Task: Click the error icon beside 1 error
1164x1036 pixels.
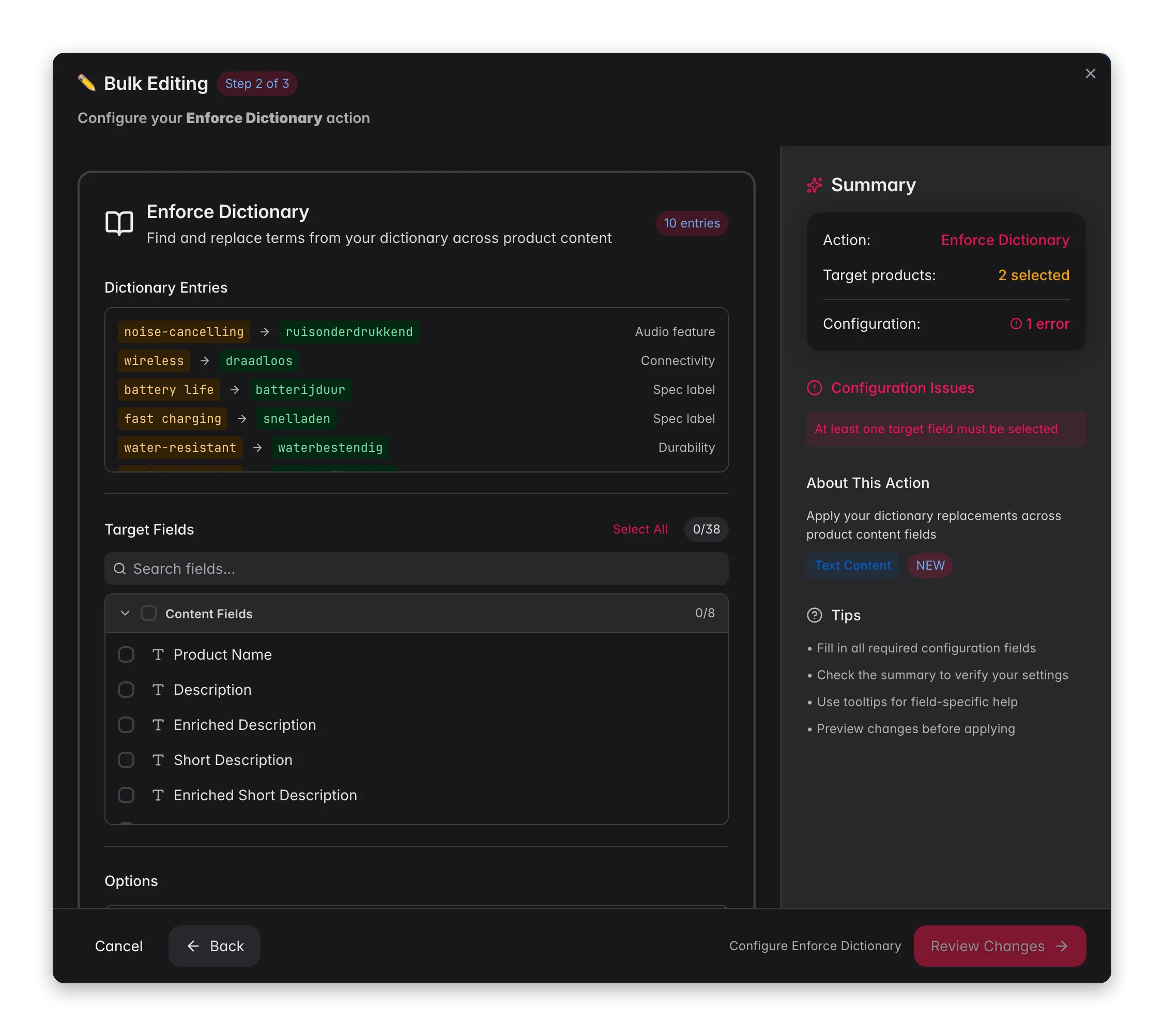Action: click(x=1015, y=324)
